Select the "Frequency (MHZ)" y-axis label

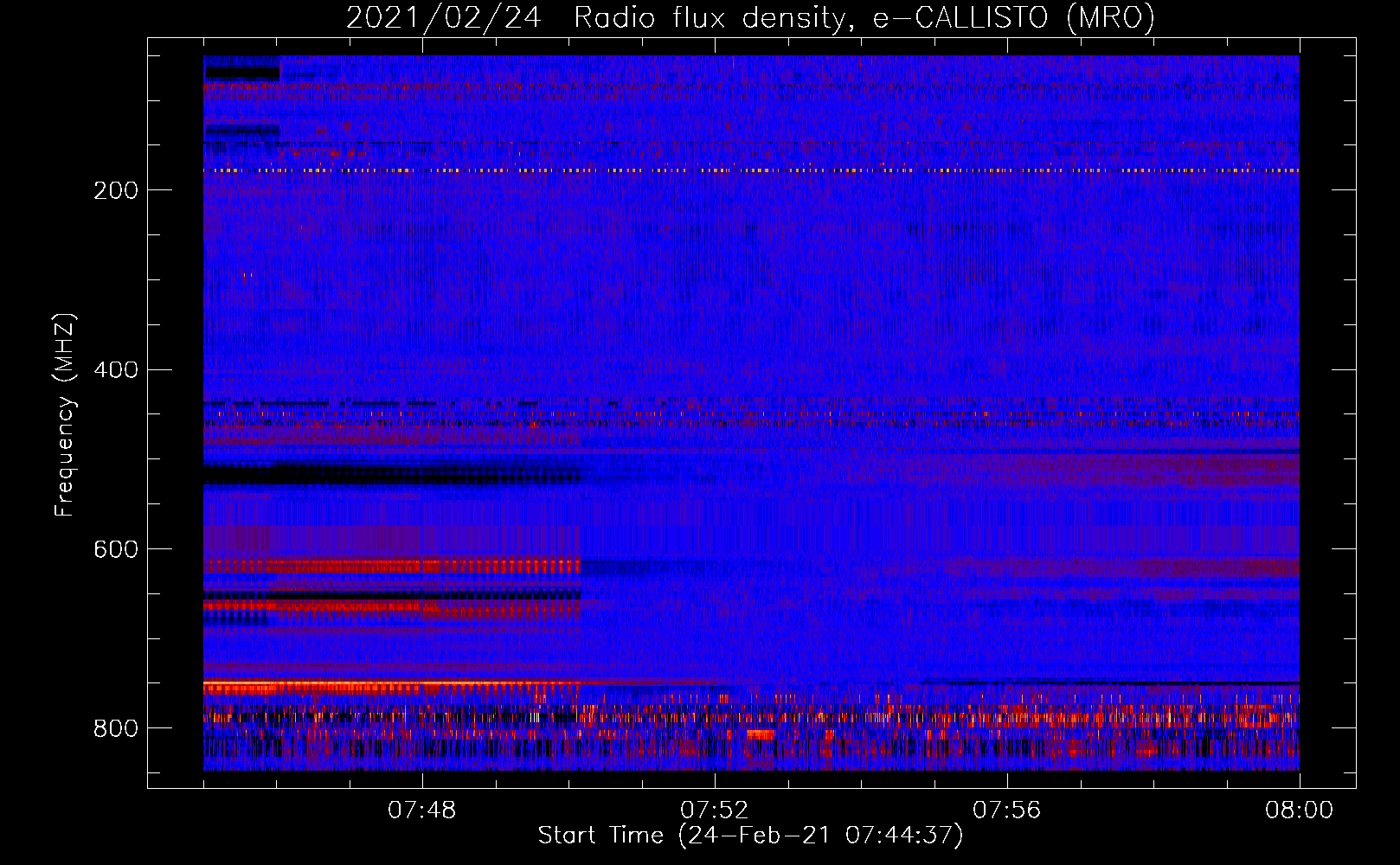pyautogui.click(x=65, y=415)
